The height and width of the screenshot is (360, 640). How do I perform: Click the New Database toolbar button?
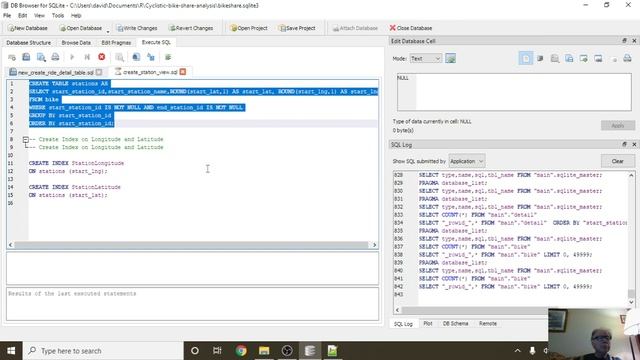click(28, 28)
